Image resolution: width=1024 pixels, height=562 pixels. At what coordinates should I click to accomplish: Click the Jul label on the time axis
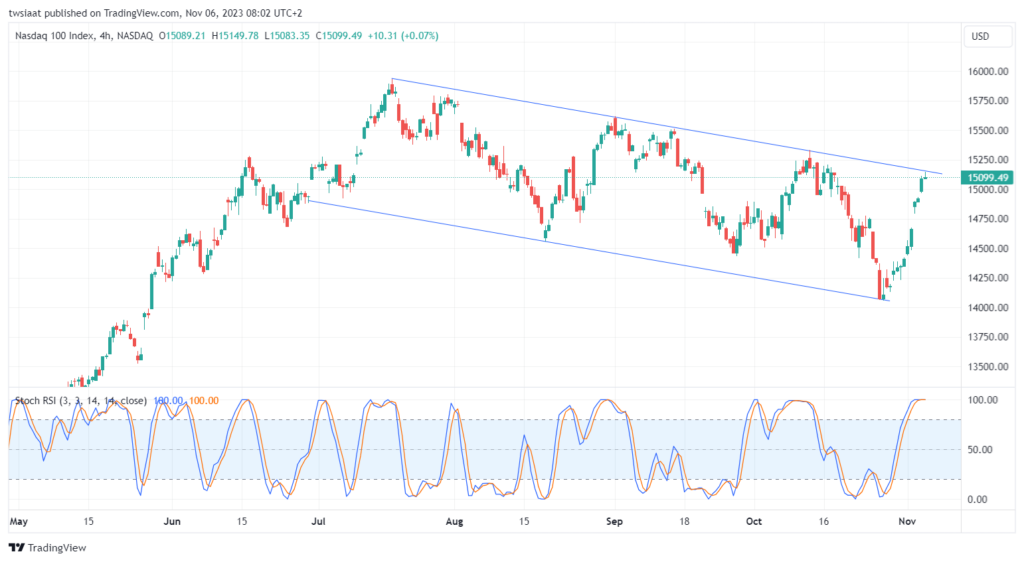(319, 522)
